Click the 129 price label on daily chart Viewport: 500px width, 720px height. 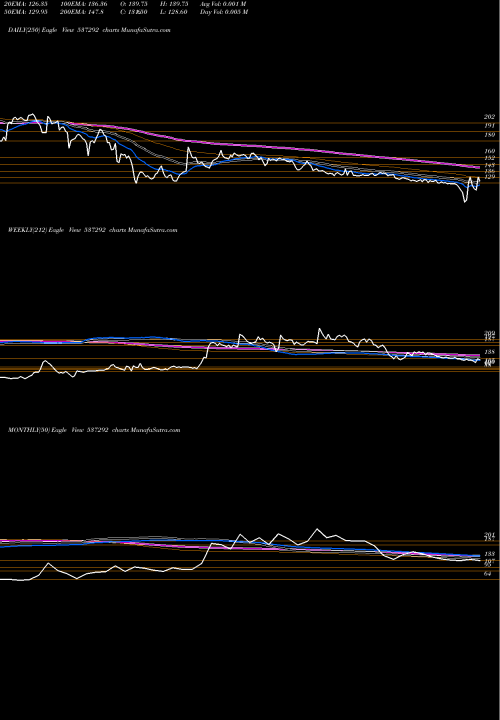tap(489, 177)
